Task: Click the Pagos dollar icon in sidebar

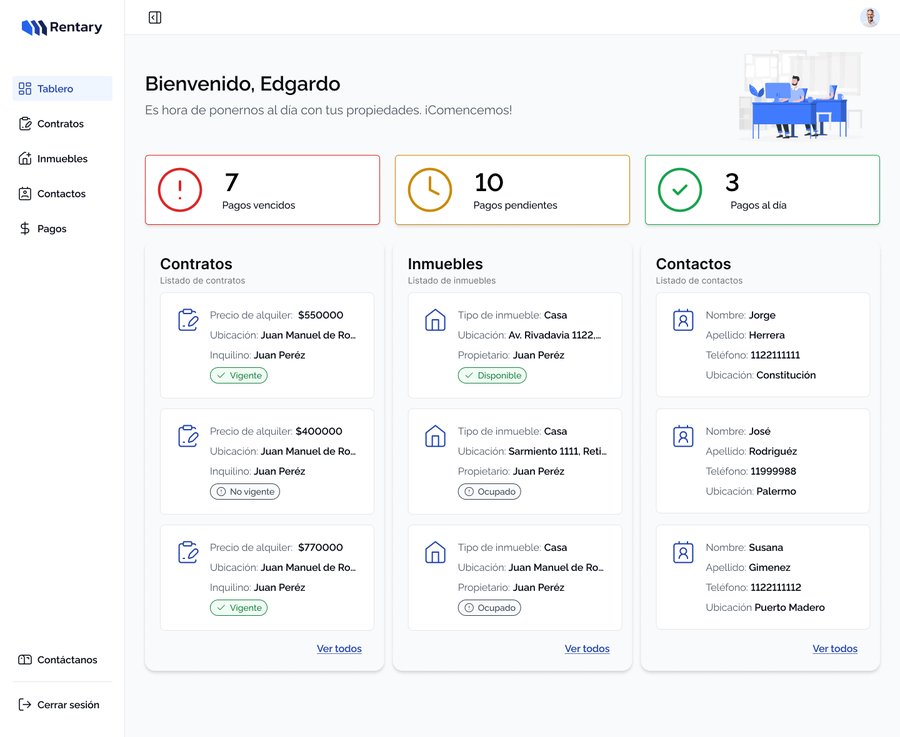Action: click(x=25, y=228)
